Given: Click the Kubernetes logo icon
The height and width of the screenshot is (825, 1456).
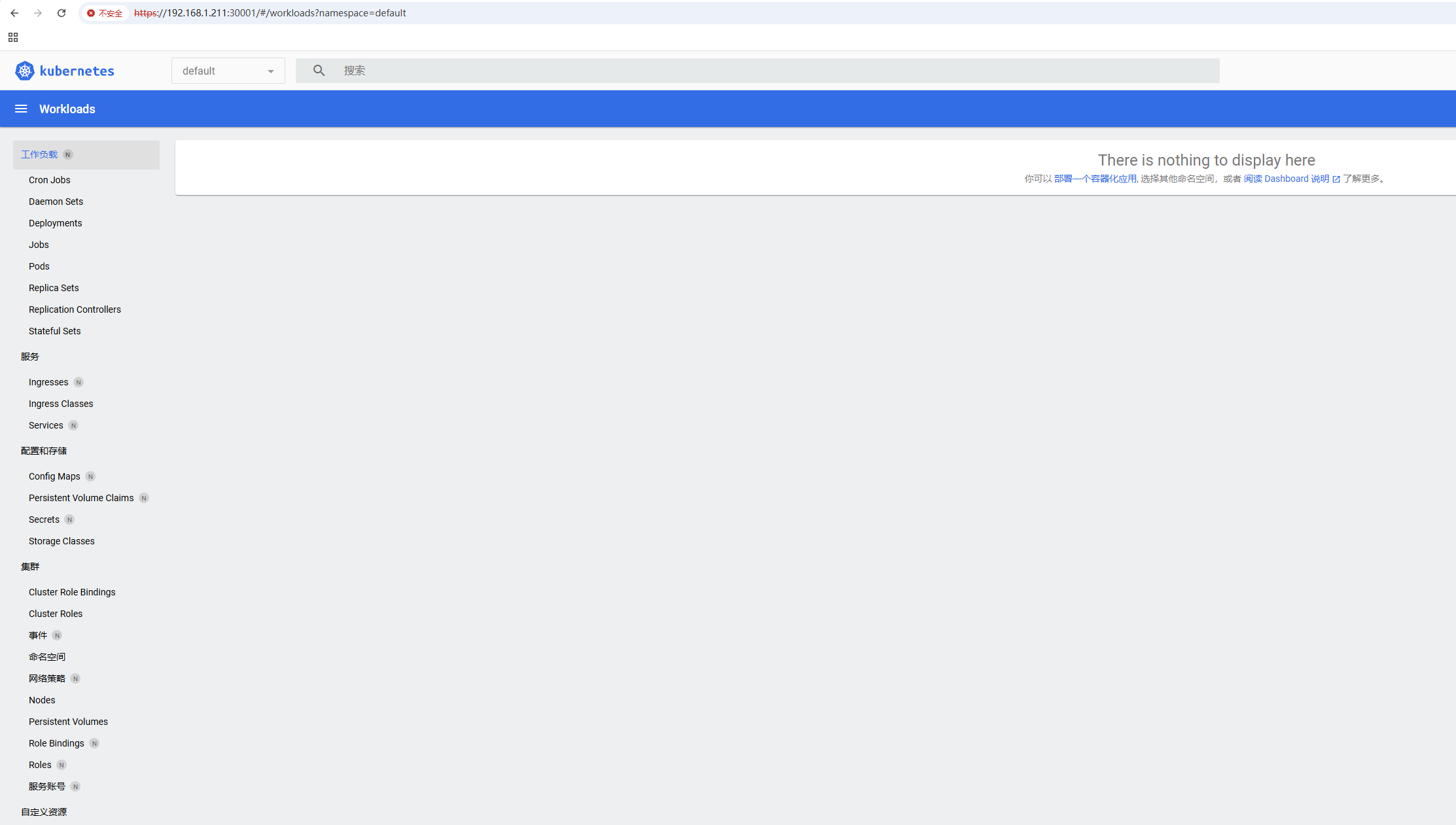Looking at the screenshot, I should (25, 71).
